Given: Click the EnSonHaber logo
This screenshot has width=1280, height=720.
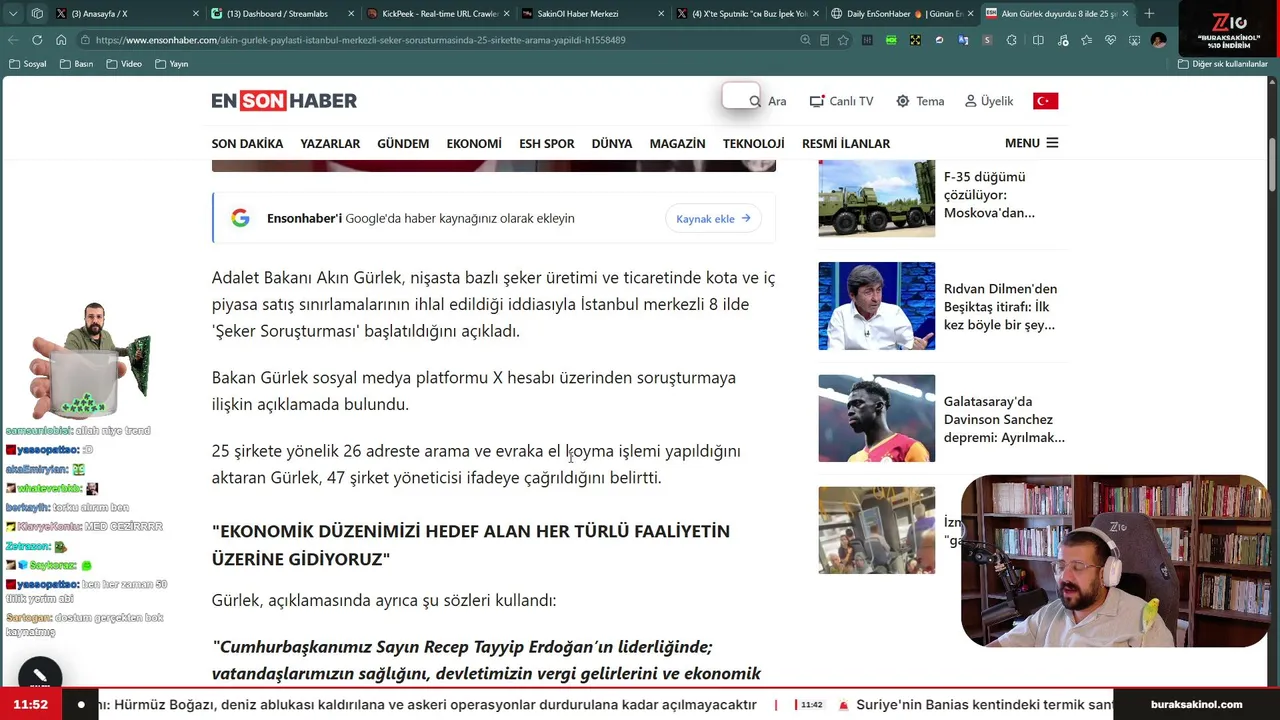Looking at the screenshot, I should click(x=284, y=101).
